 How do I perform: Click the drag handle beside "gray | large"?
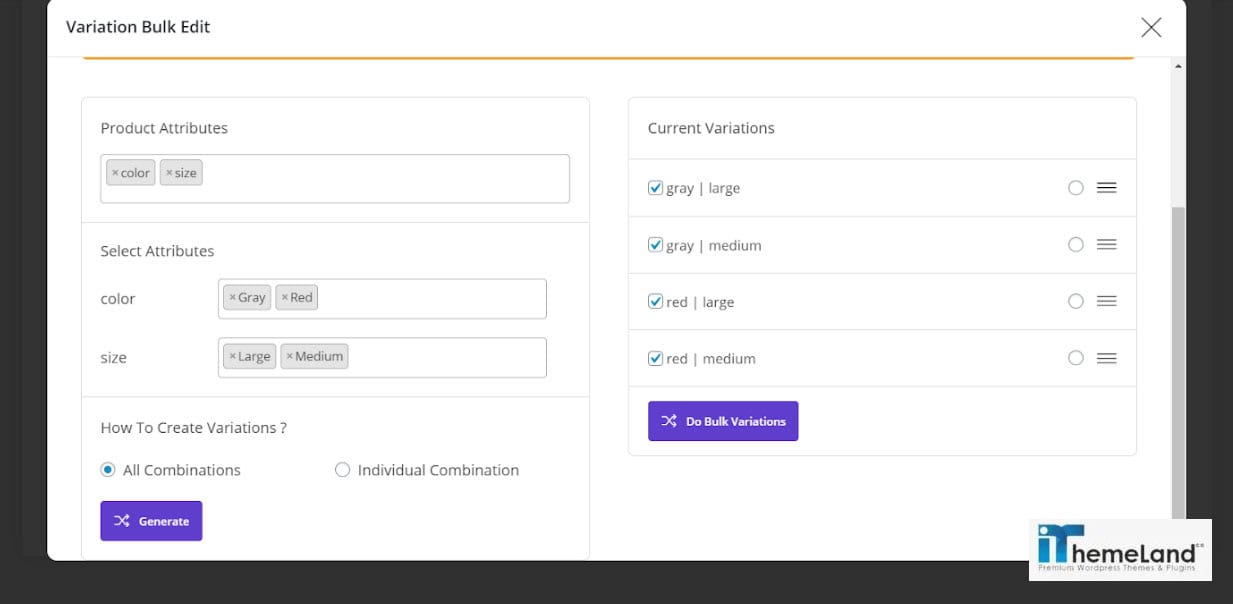tap(1106, 187)
